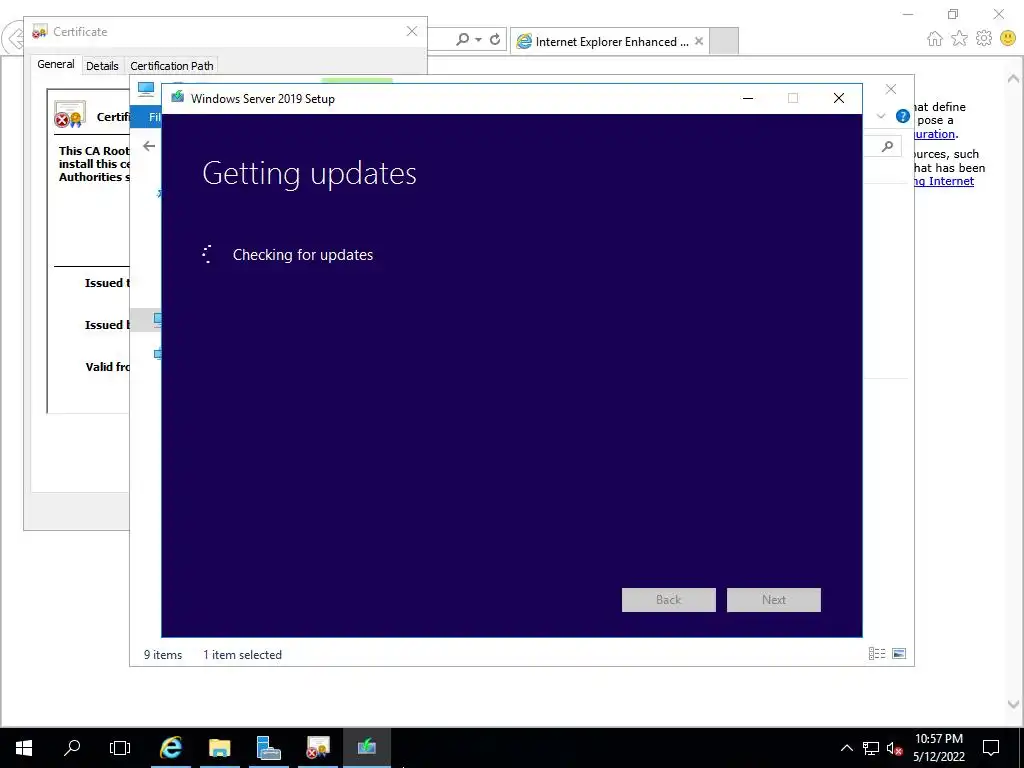Viewport: 1024px width, 768px height.
Task: Open Internet Explorer Favorites star
Action: [x=959, y=39]
